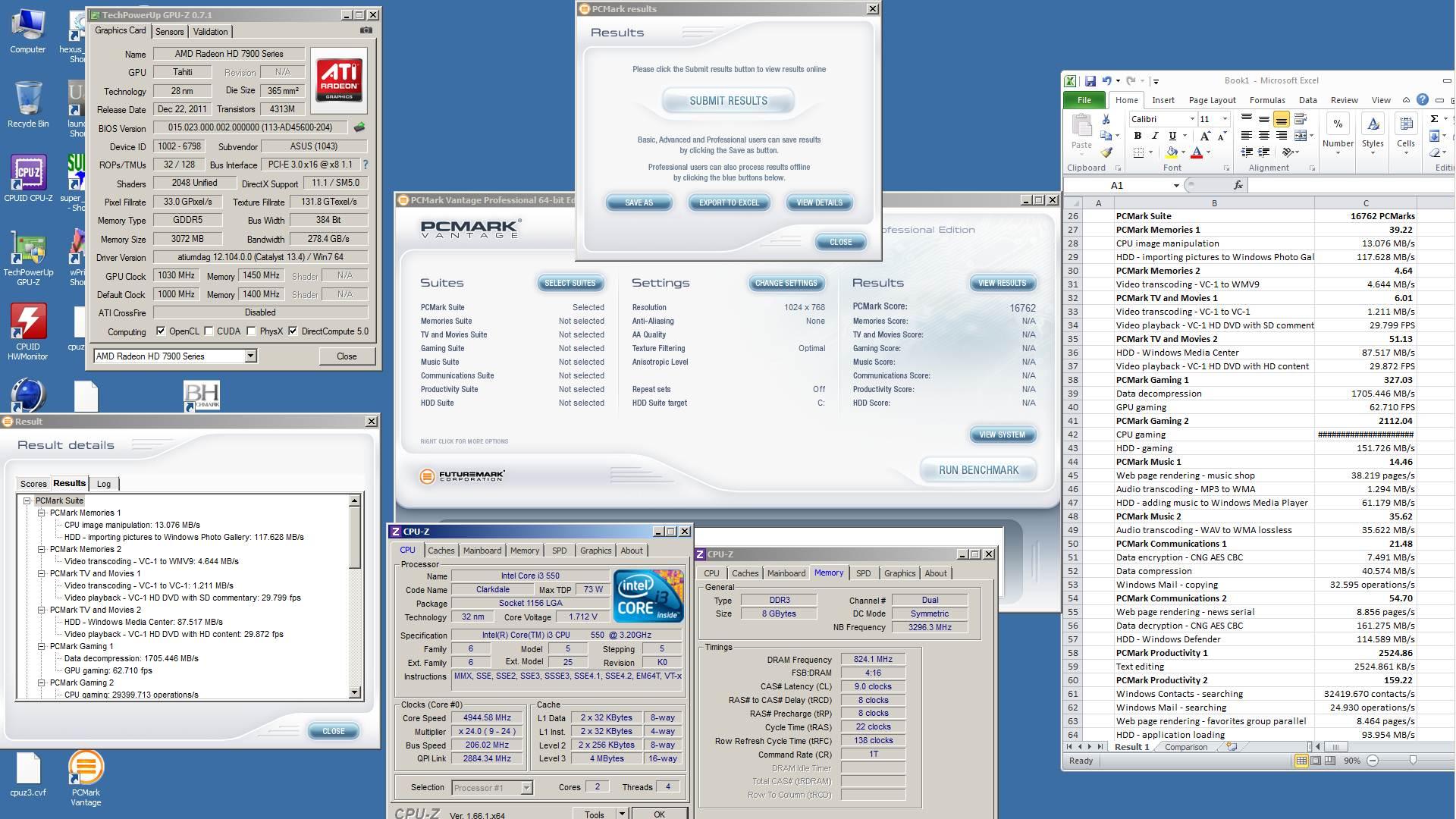Viewport: 1456px width, 819px height.
Task: Select the CPUID HWMonitor desktop icon
Action: pos(28,331)
